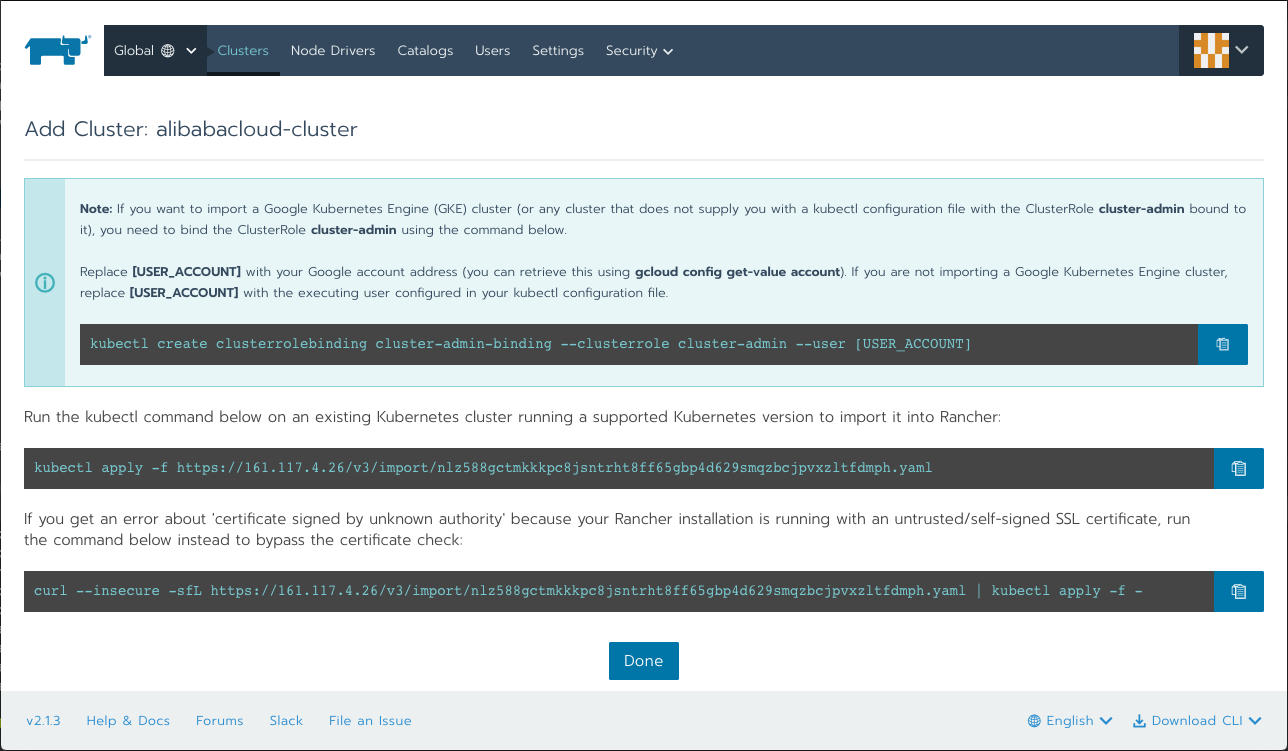
Task: Go to the Catalogs tab
Action: click(425, 50)
